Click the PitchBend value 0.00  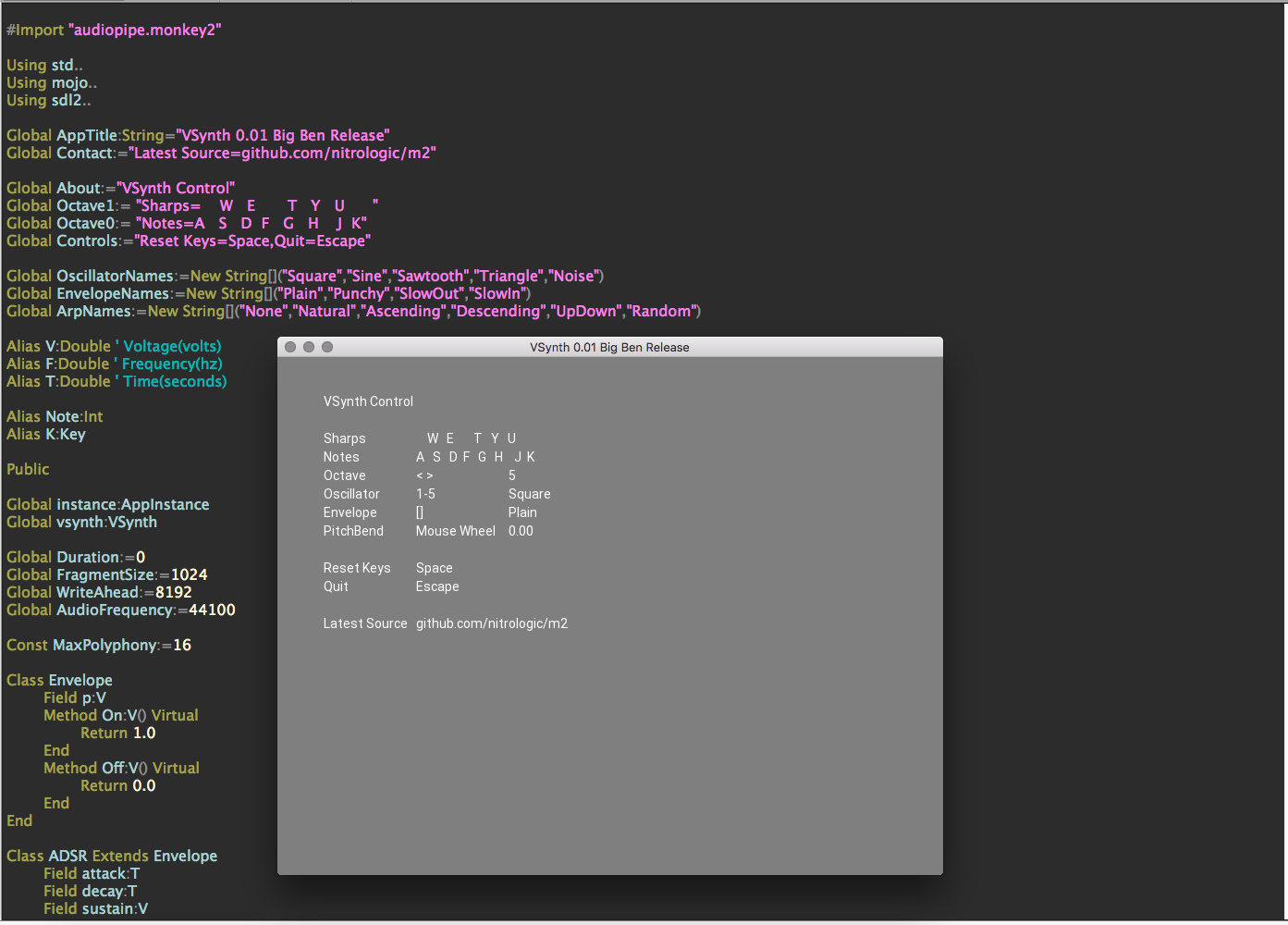click(x=521, y=531)
